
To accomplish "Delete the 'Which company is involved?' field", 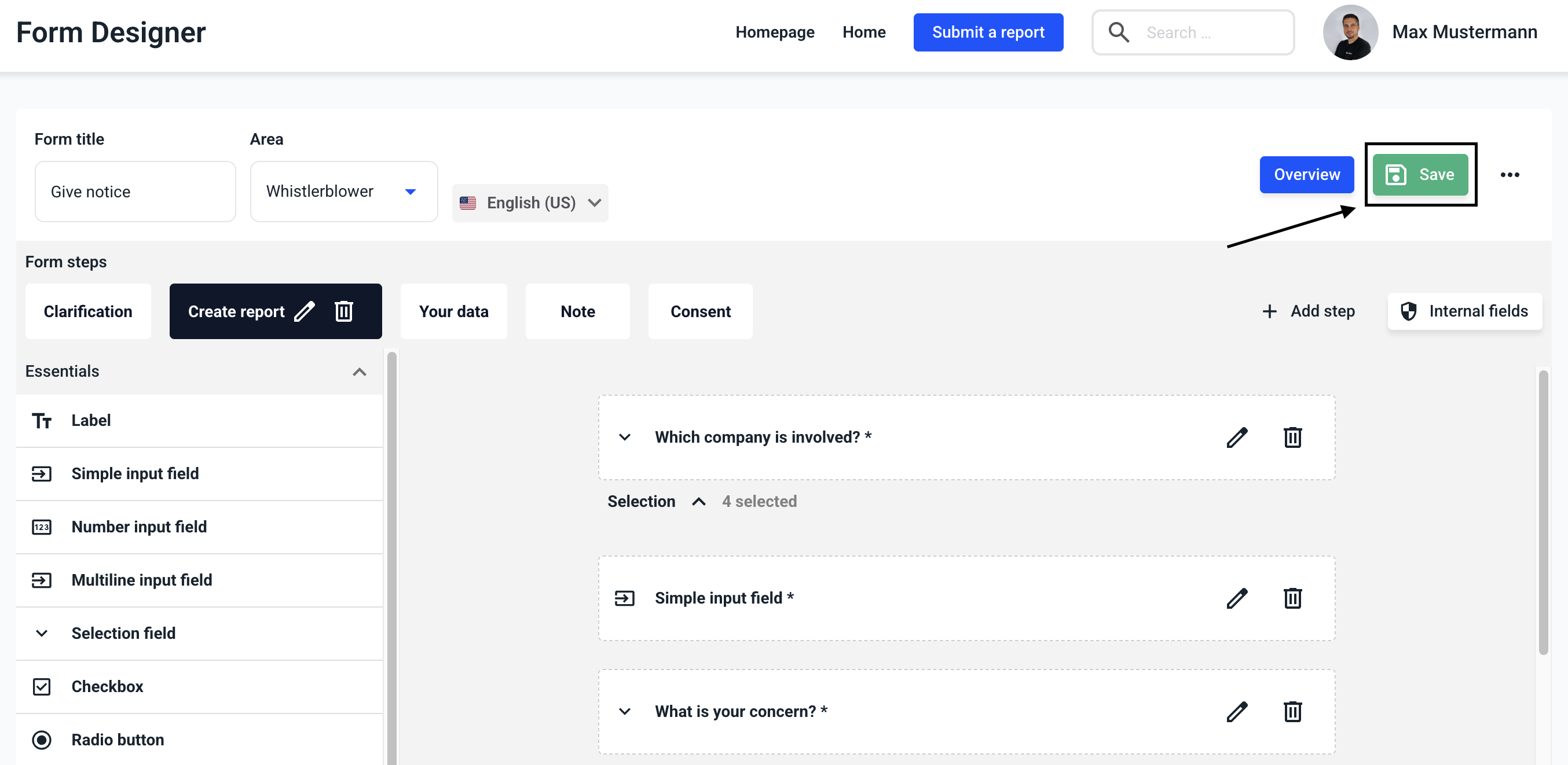I will click(1292, 437).
